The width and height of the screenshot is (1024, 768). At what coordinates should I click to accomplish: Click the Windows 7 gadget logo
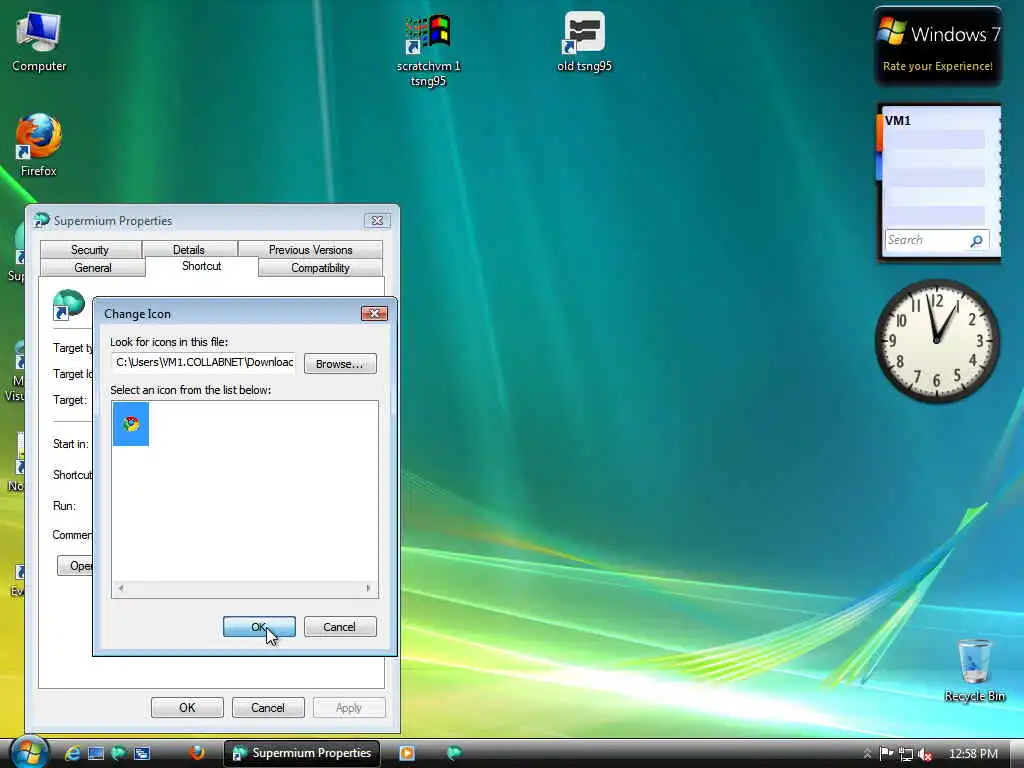[x=891, y=33]
